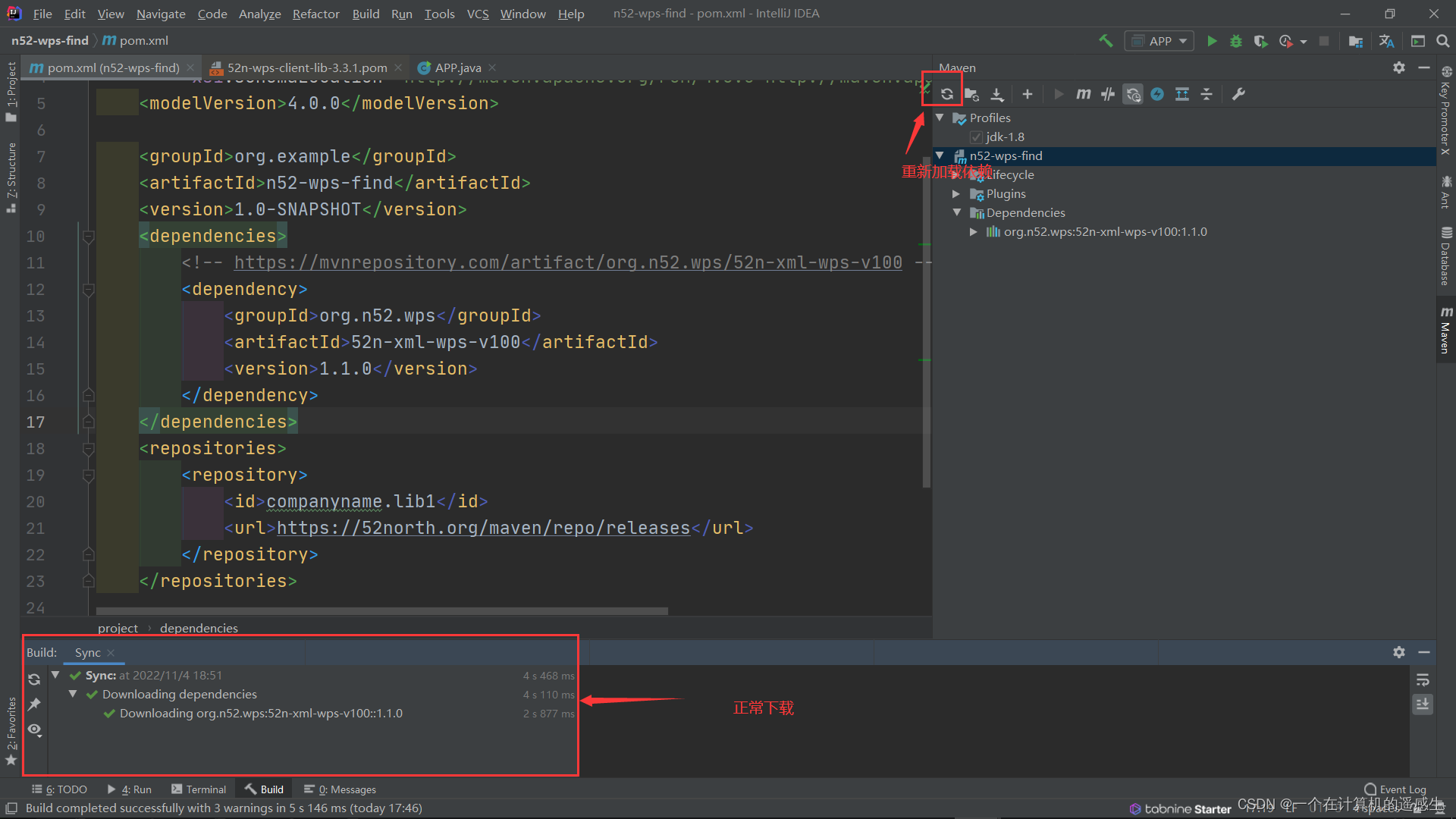Open 6: TODO tool window
Viewport: 1456px width, 819px height.
[x=59, y=789]
